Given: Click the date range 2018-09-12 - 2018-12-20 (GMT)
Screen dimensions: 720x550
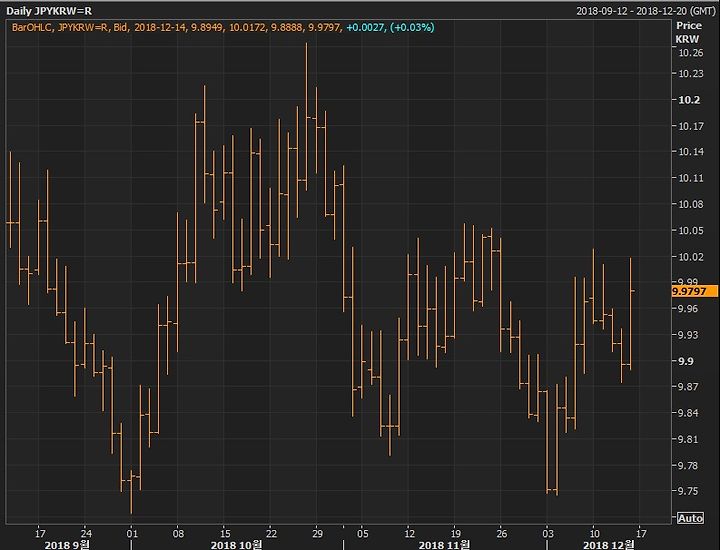Looking at the screenshot, I should pos(646,11).
